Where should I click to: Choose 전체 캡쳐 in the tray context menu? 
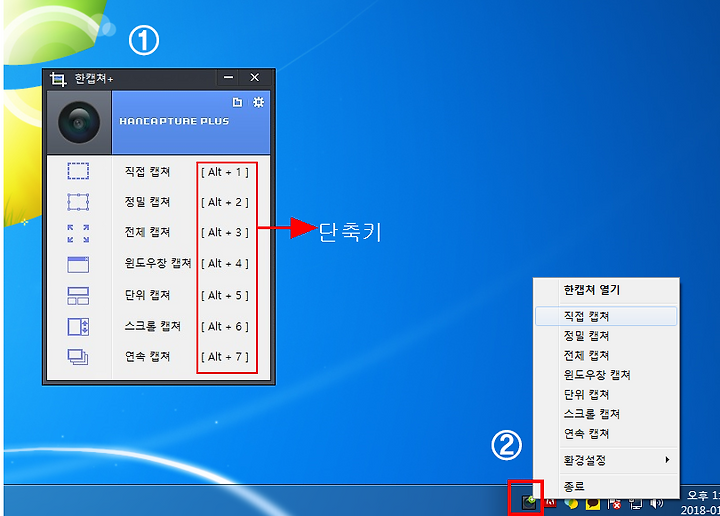point(606,355)
